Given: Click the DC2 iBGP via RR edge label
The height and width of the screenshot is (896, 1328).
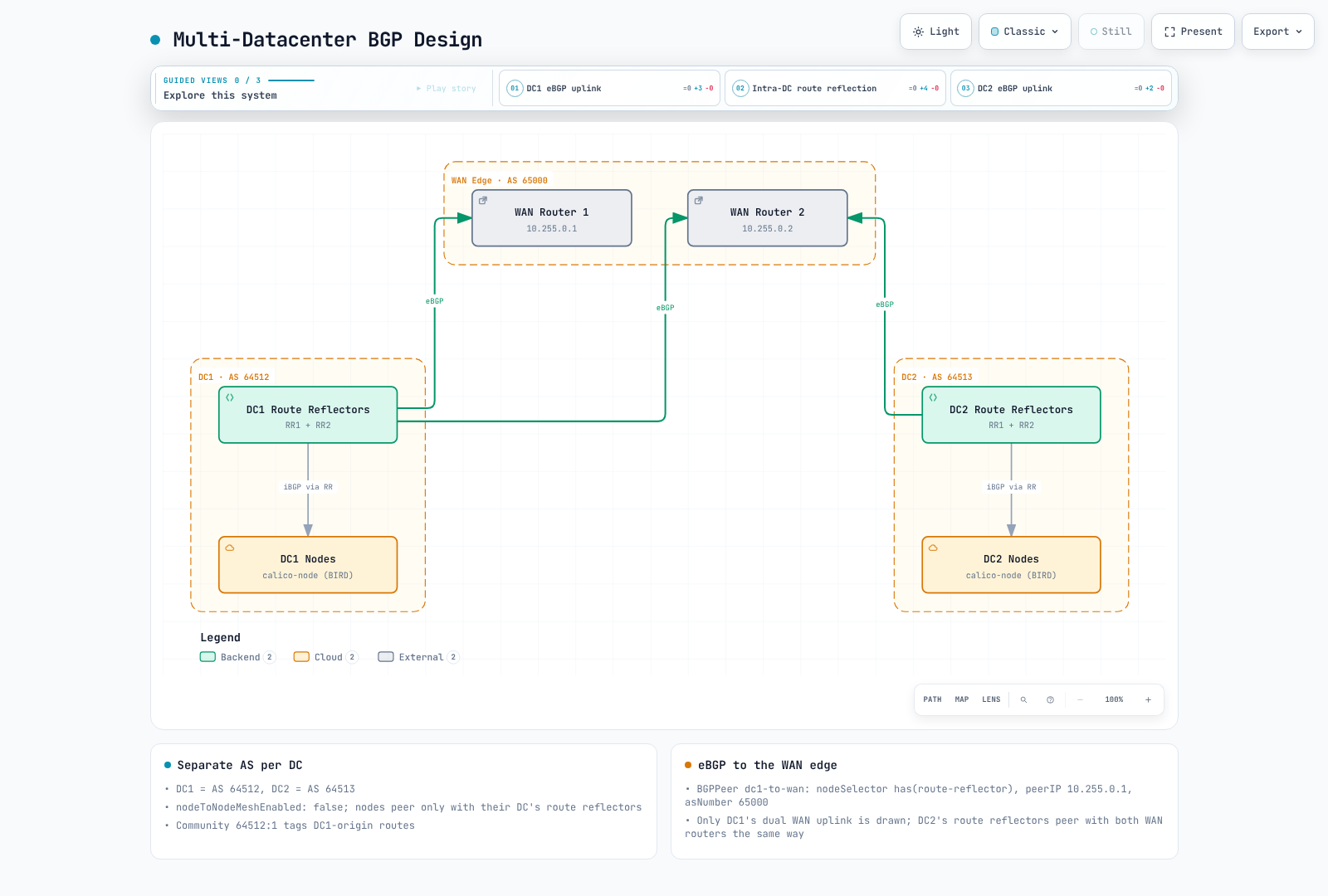Looking at the screenshot, I should [1011, 487].
